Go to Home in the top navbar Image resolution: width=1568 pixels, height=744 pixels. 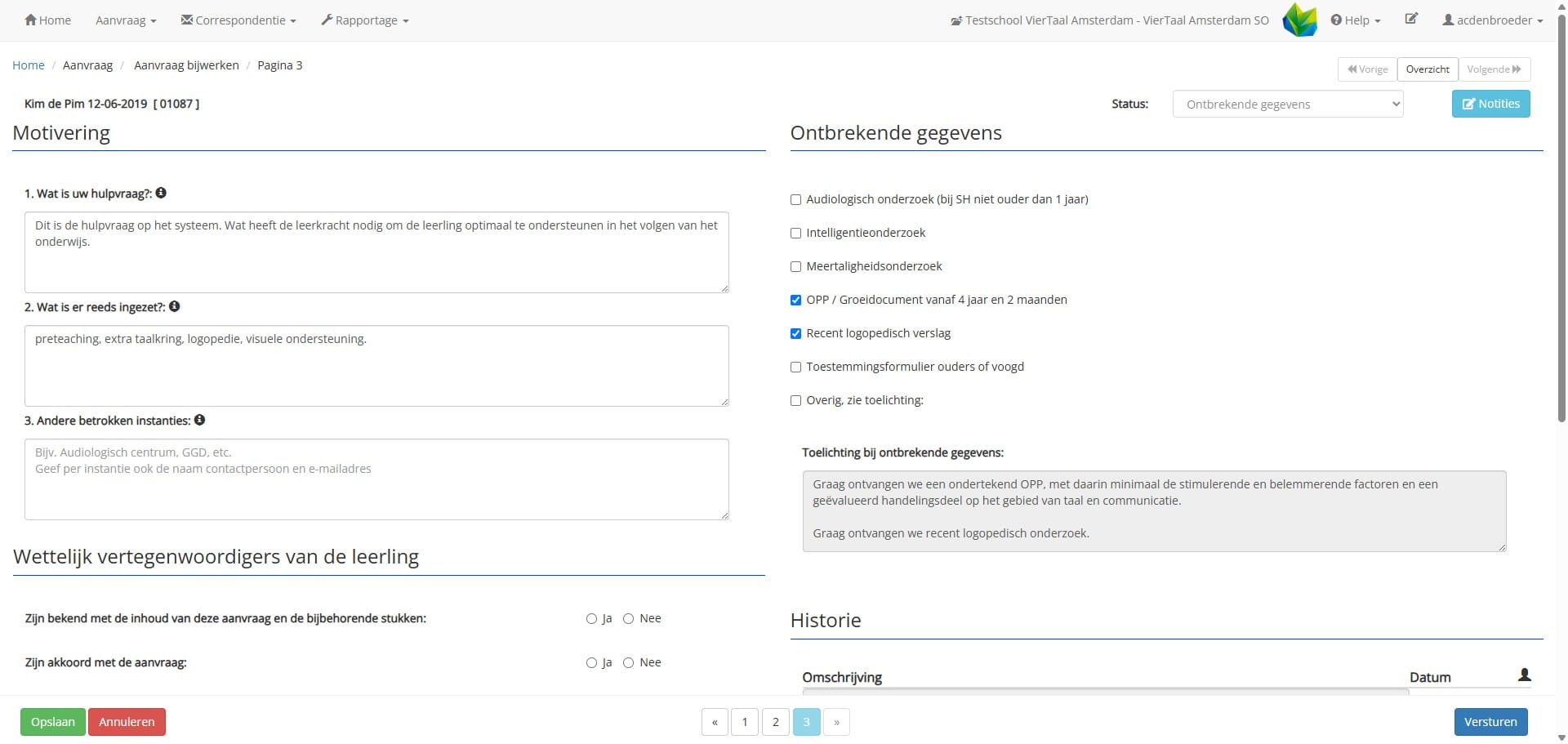click(48, 20)
